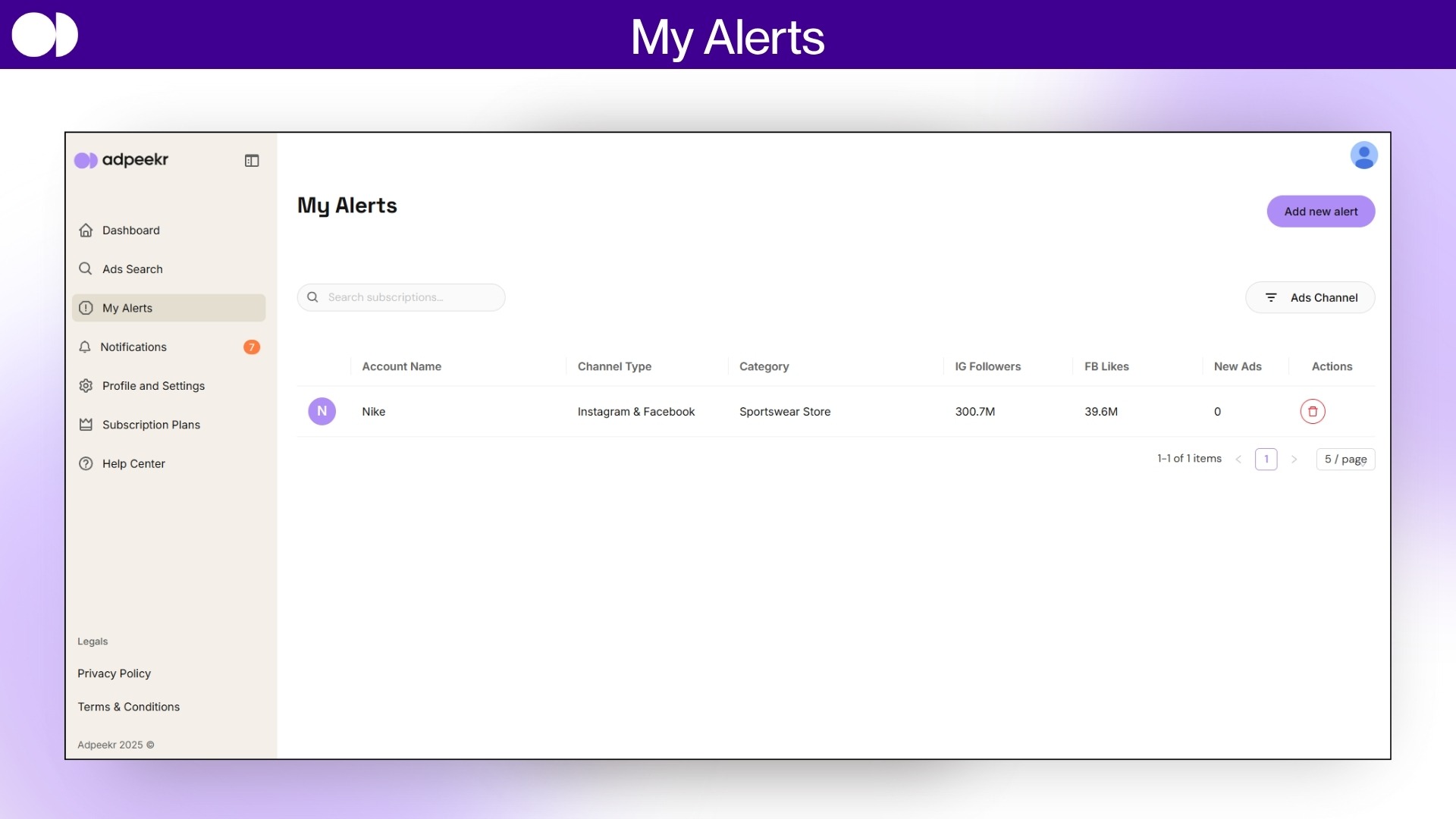
Task: Collapse the sidebar with the panel toggle icon
Action: 251,160
